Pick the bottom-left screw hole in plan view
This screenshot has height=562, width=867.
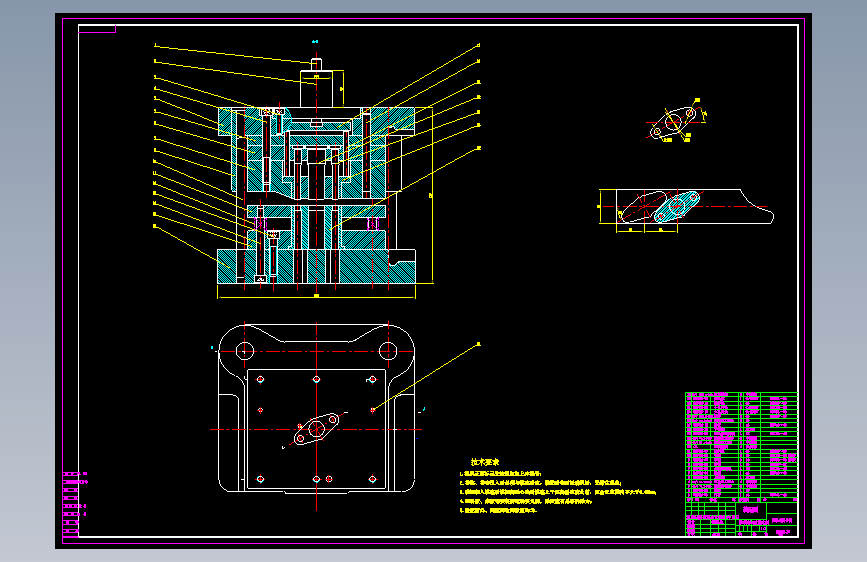pyautogui.click(x=260, y=479)
